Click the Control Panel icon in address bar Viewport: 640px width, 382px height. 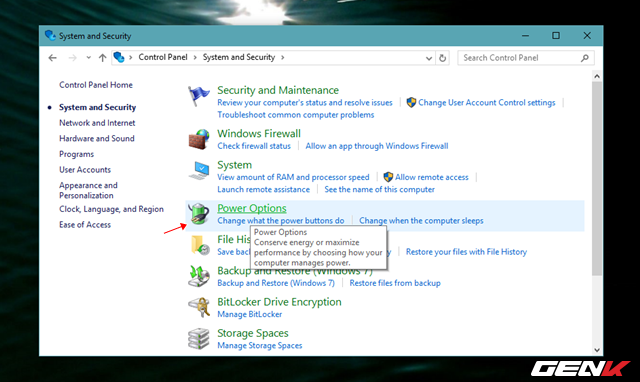[x=119, y=57]
